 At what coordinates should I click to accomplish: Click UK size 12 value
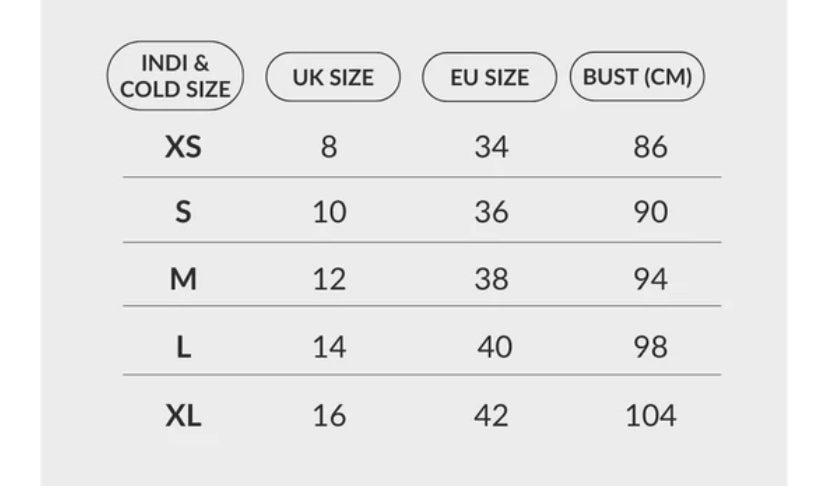pyautogui.click(x=330, y=278)
